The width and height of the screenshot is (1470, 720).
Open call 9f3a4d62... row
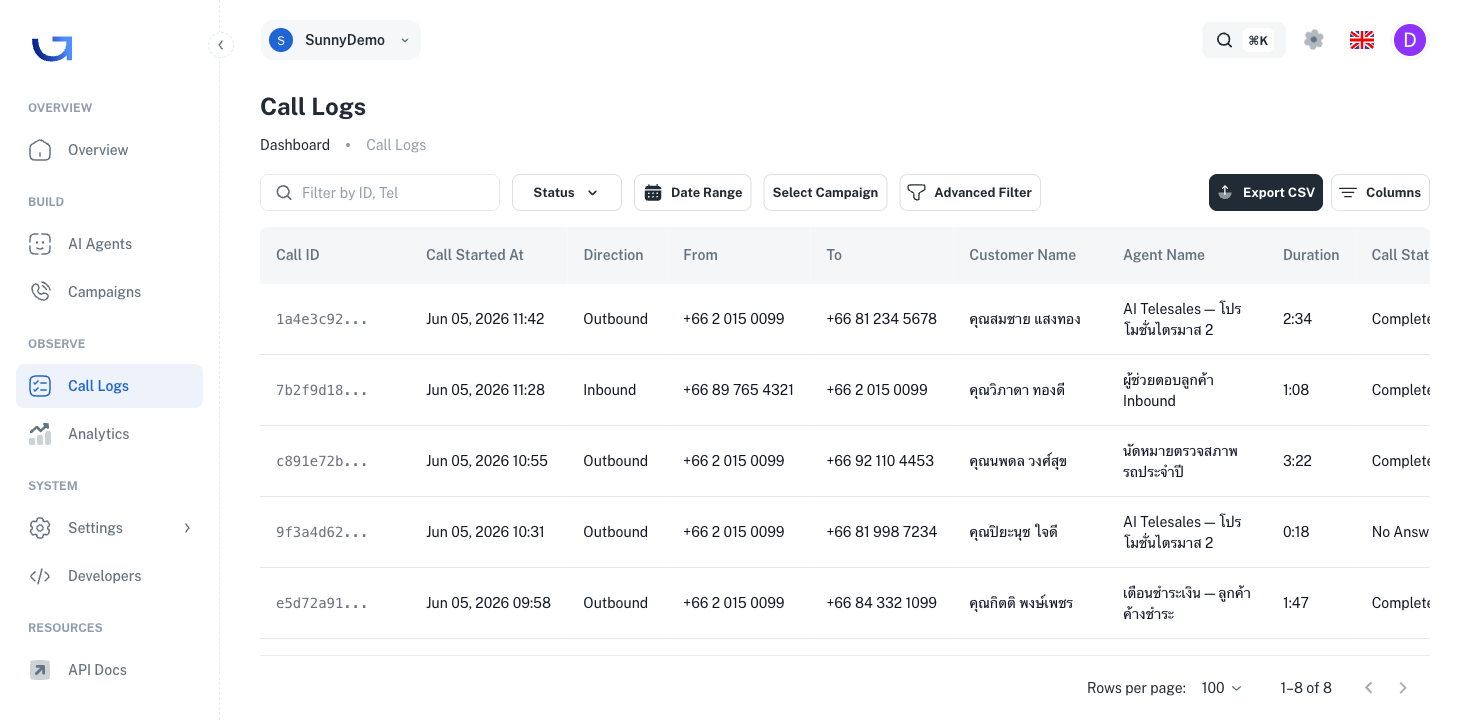pyautogui.click(x=845, y=532)
